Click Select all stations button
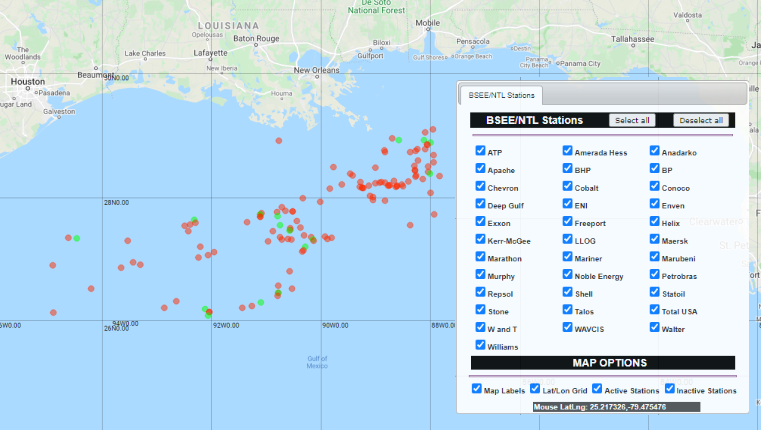The image size is (761, 430). [x=632, y=120]
